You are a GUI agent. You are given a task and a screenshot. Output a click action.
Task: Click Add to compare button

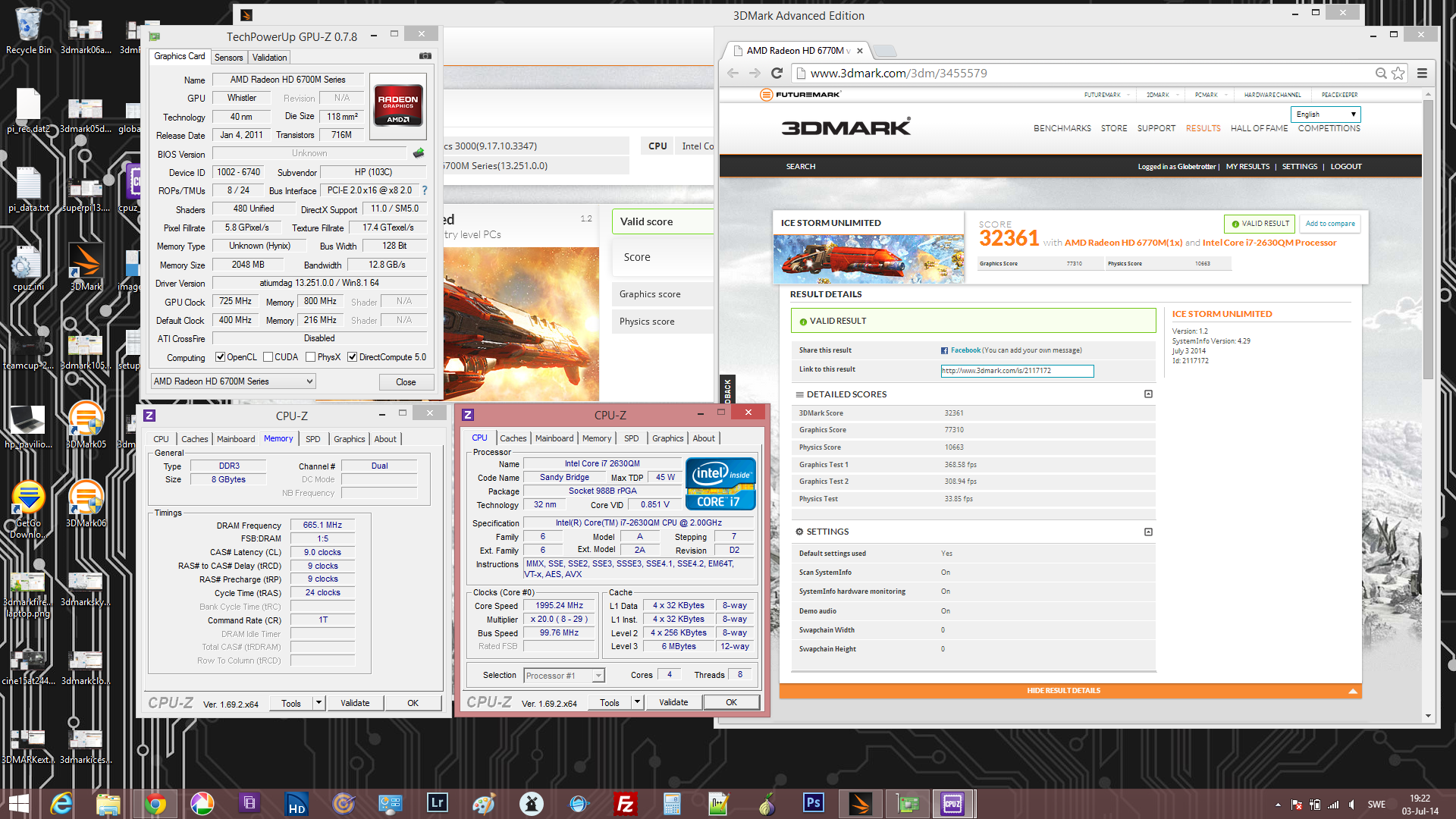pyautogui.click(x=1330, y=224)
